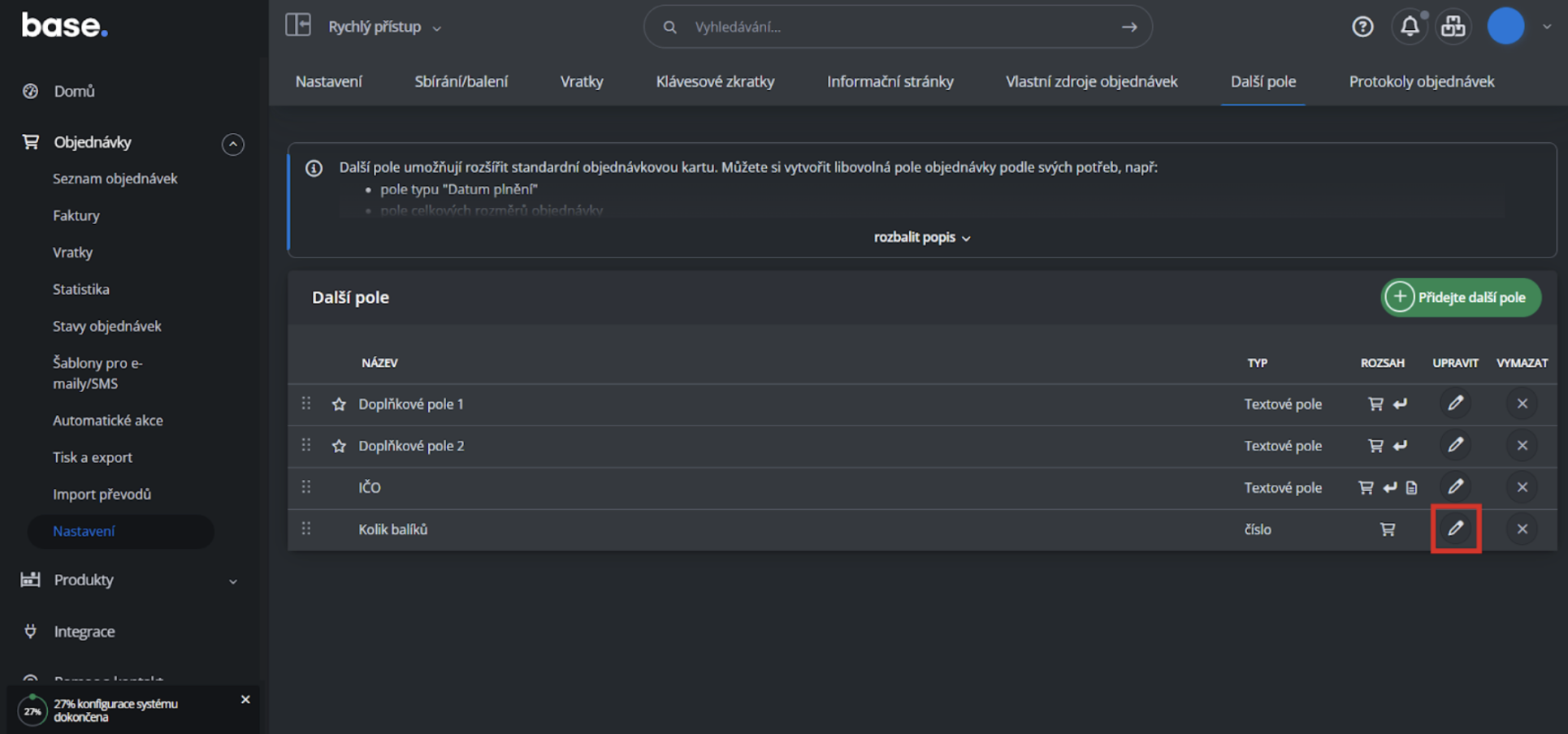Click cart scope icon for Doplňkové pole 2
The height and width of the screenshot is (734, 1568).
[x=1375, y=446]
